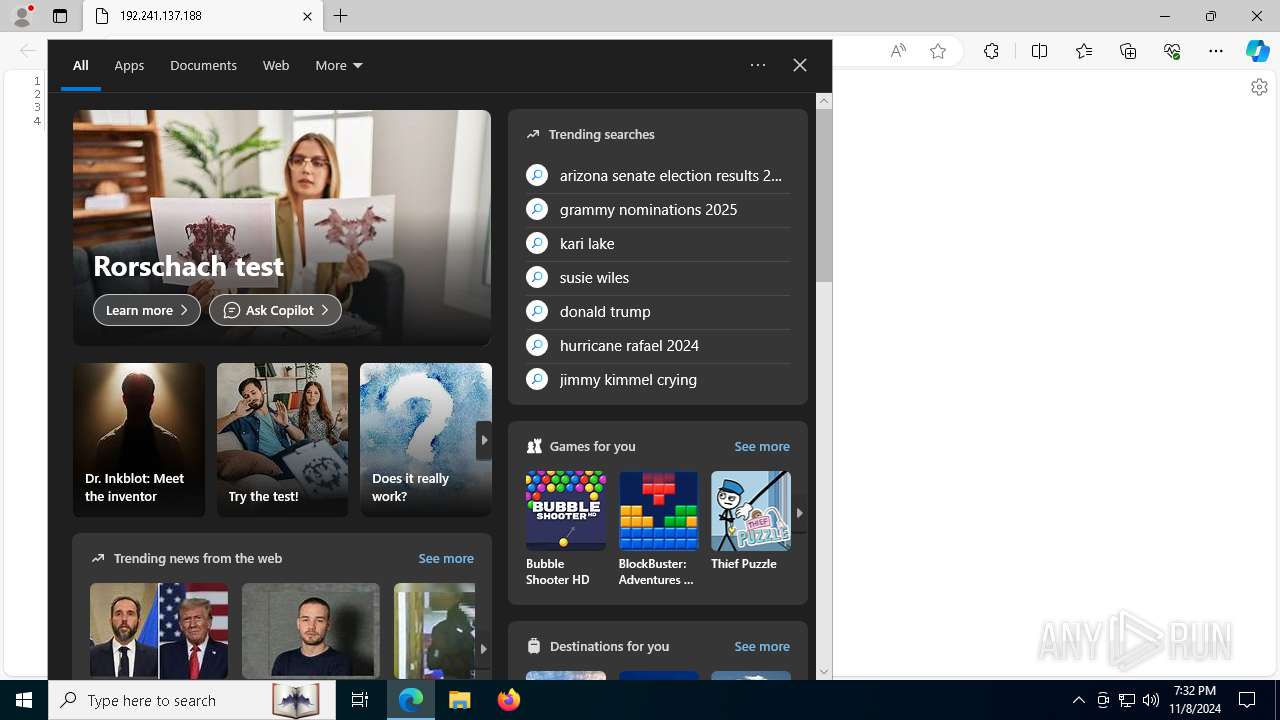Open Dr. Inkblot: Meet the inventor card

(139, 440)
